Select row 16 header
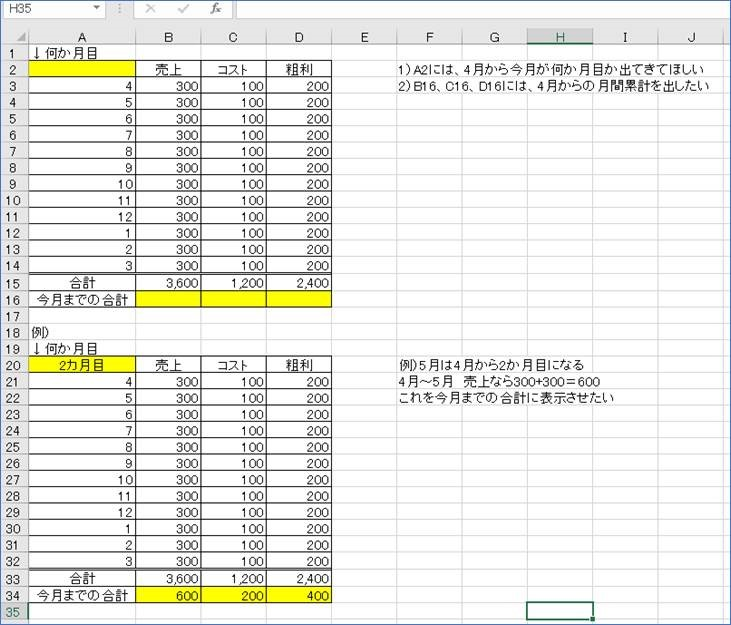Image resolution: width=731 pixels, height=625 pixels. (x=14, y=299)
